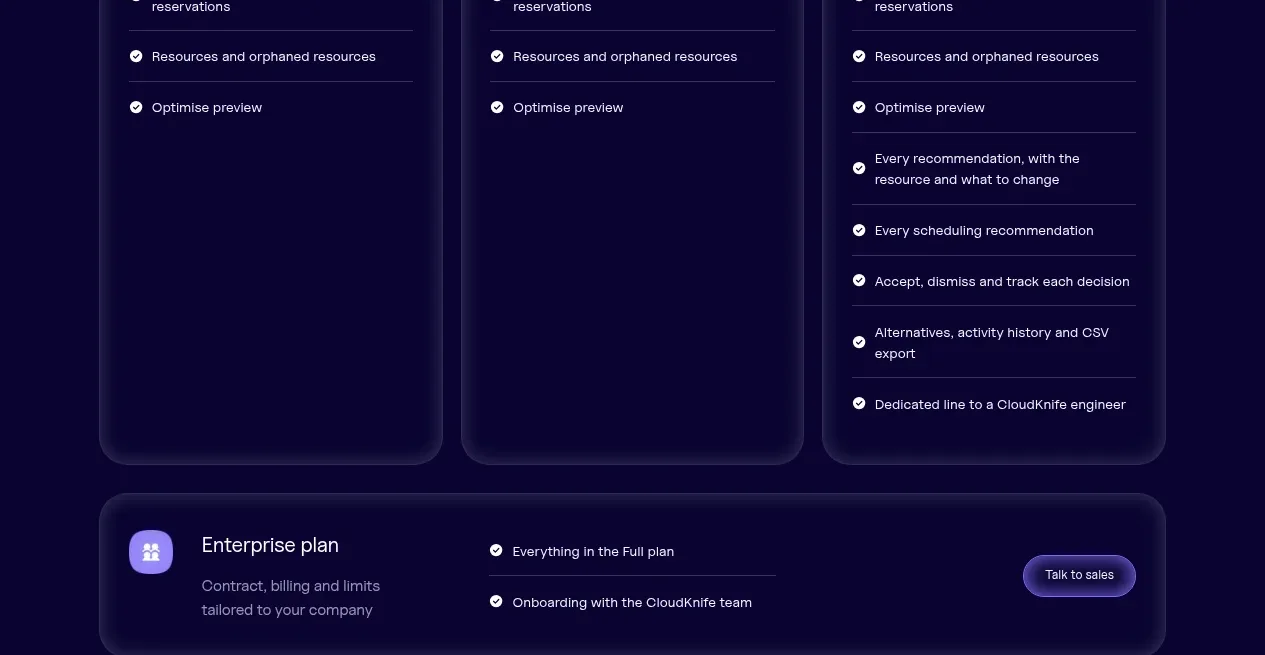Click the checkmark beside Everything in the Full plan
The height and width of the screenshot is (655, 1265).
496,550
